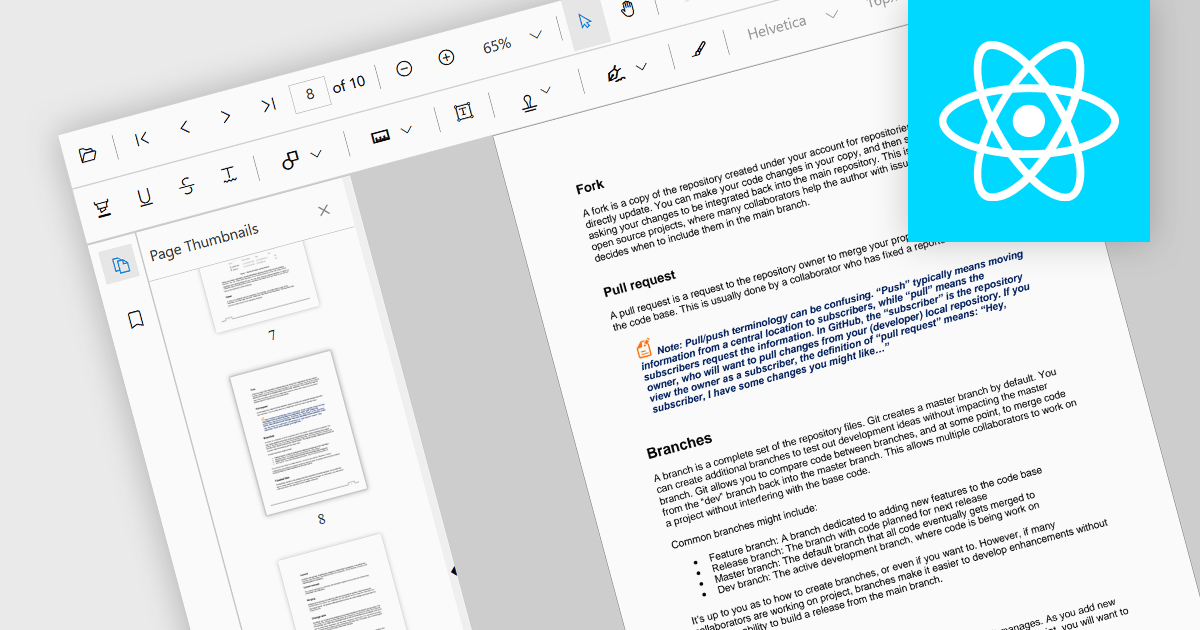Select the Strikethrough annotation tool
Screen dimensions: 1200x630
click(187, 186)
